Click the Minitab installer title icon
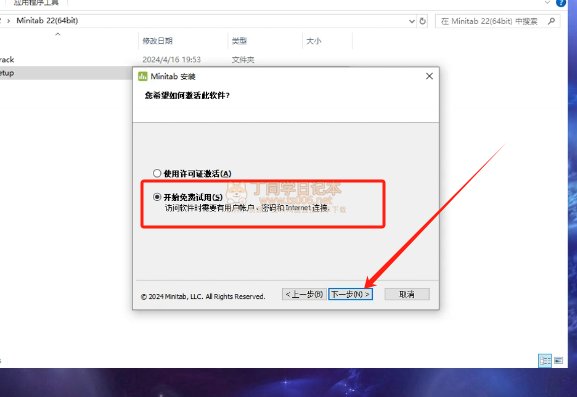The image size is (577, 397). click(x=142, y=76)
